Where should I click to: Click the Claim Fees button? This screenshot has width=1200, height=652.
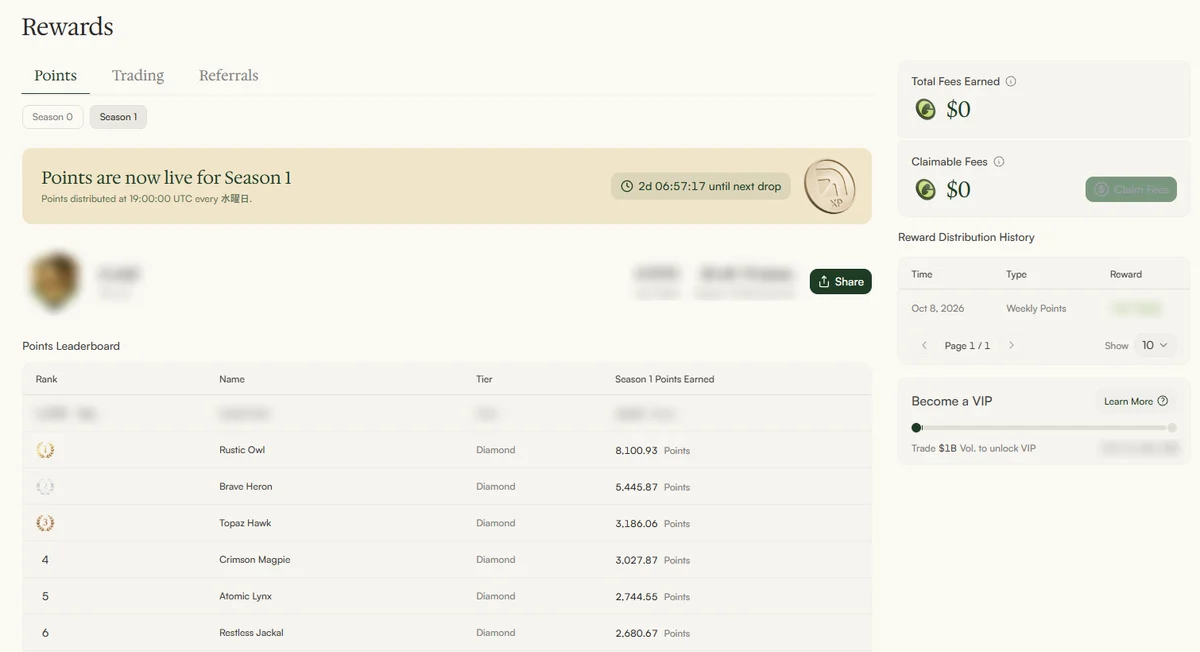coord(1131,189)
